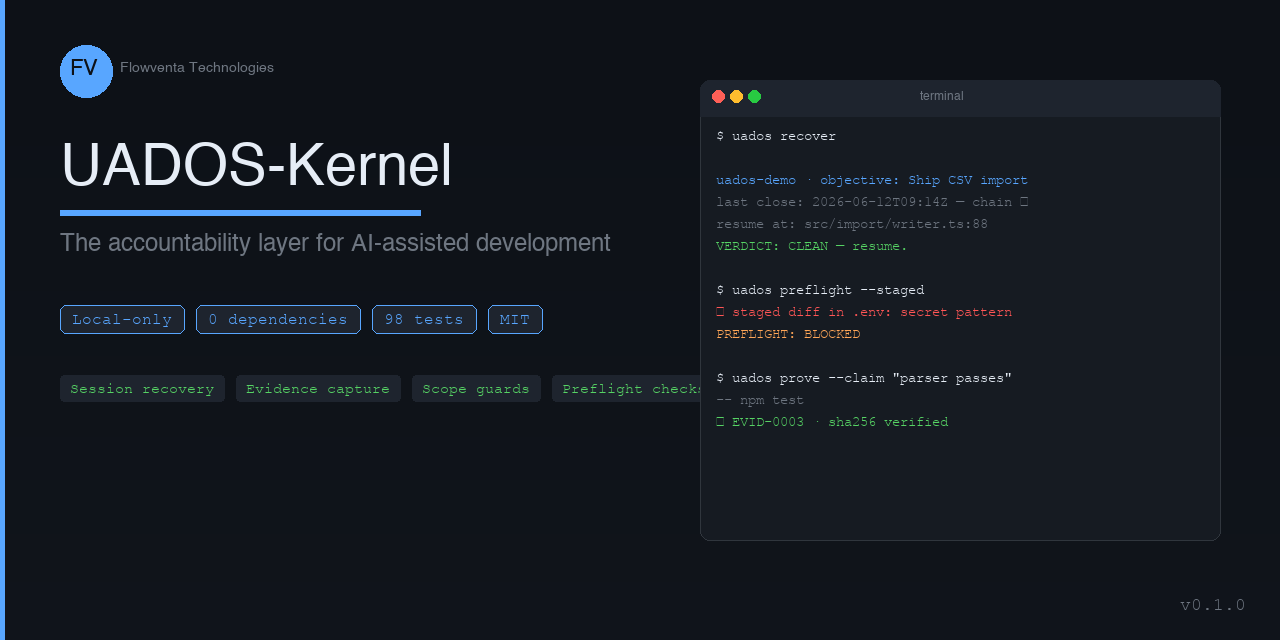Click the 'resume at: src/import/writer.ts:88' line
Image resolution: width=1280 pixels, height=640 pixels.
pyautogui.click(x=852, y=224)
